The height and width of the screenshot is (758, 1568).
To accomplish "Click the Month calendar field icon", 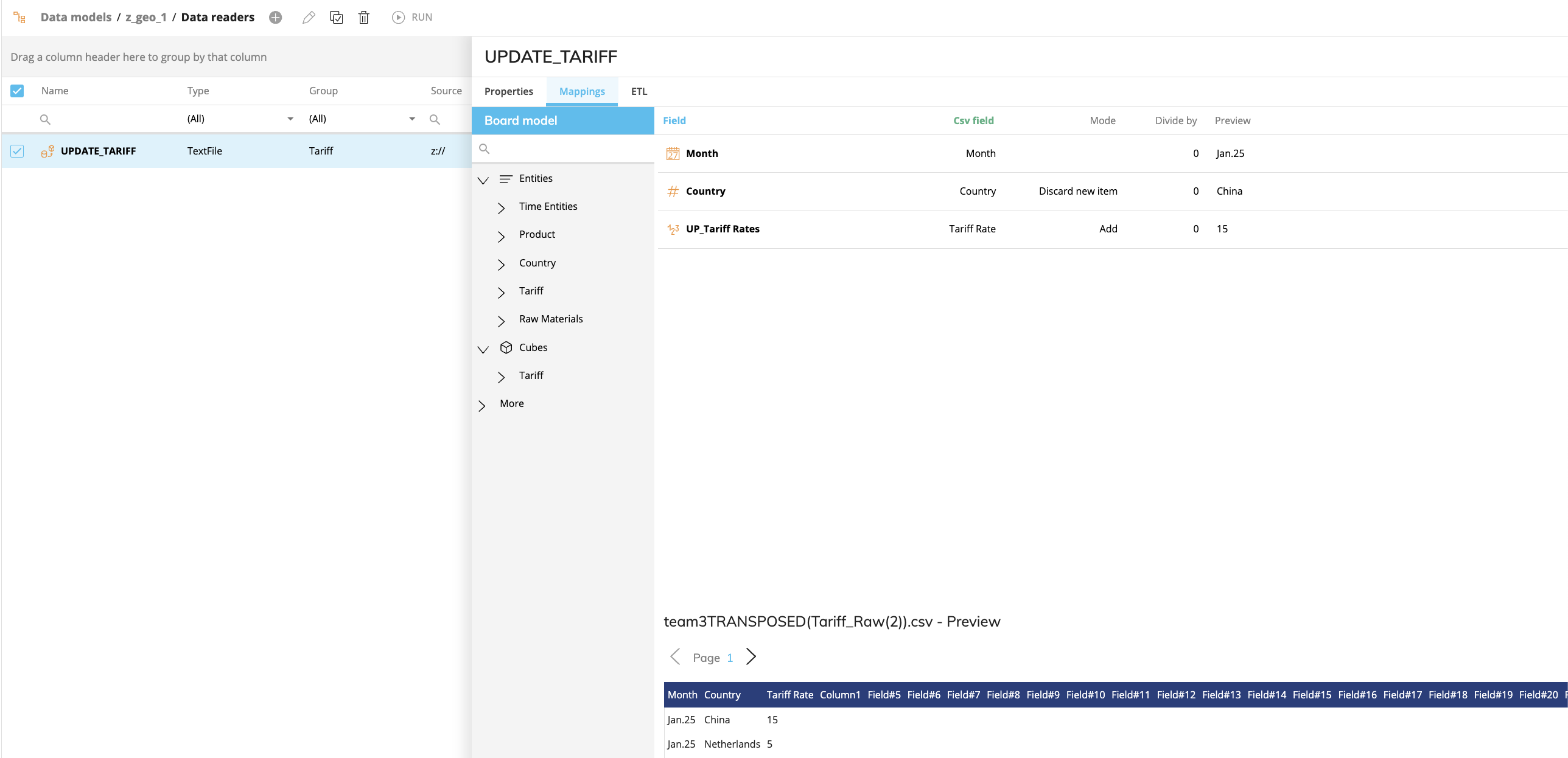I will click(x=673, y=153).
